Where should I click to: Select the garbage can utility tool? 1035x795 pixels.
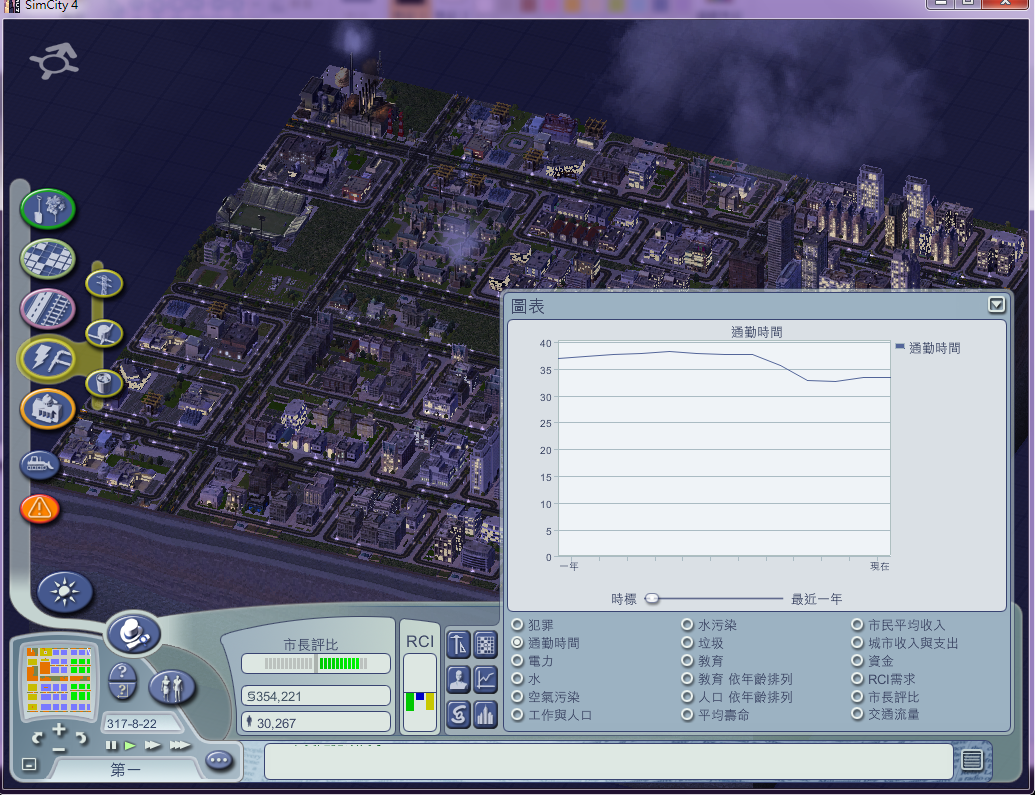pyautogui.click(x=104, y=383)
